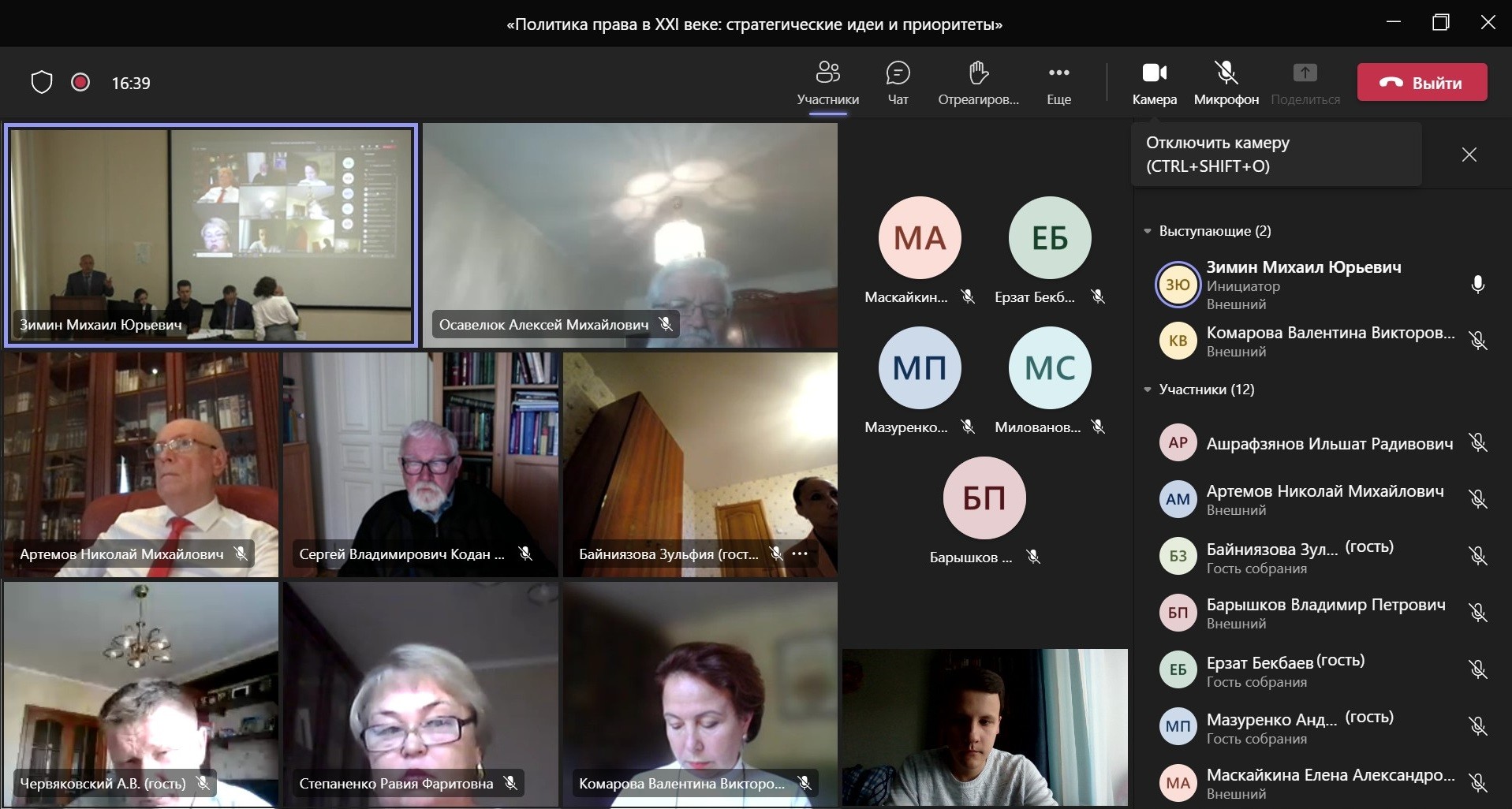Click the red recording indicator icon

point(80,83)
